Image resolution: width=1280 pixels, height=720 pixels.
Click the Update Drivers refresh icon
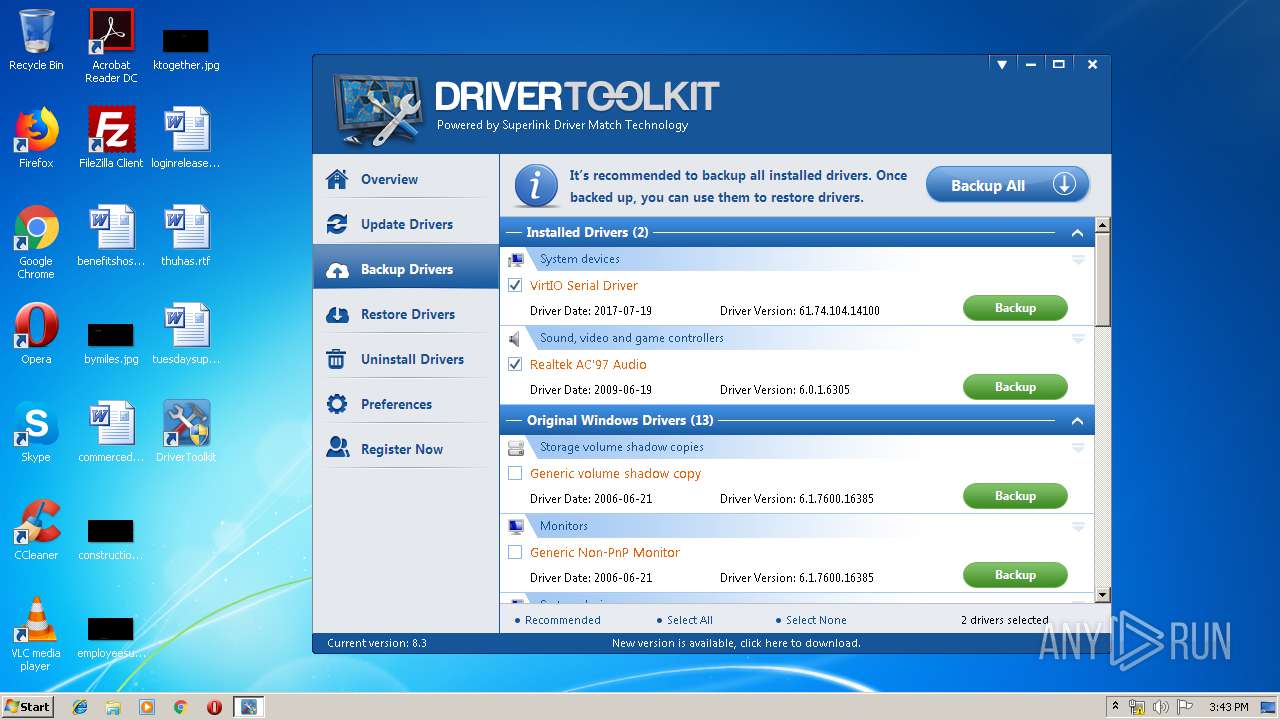[x=337, y=225]
